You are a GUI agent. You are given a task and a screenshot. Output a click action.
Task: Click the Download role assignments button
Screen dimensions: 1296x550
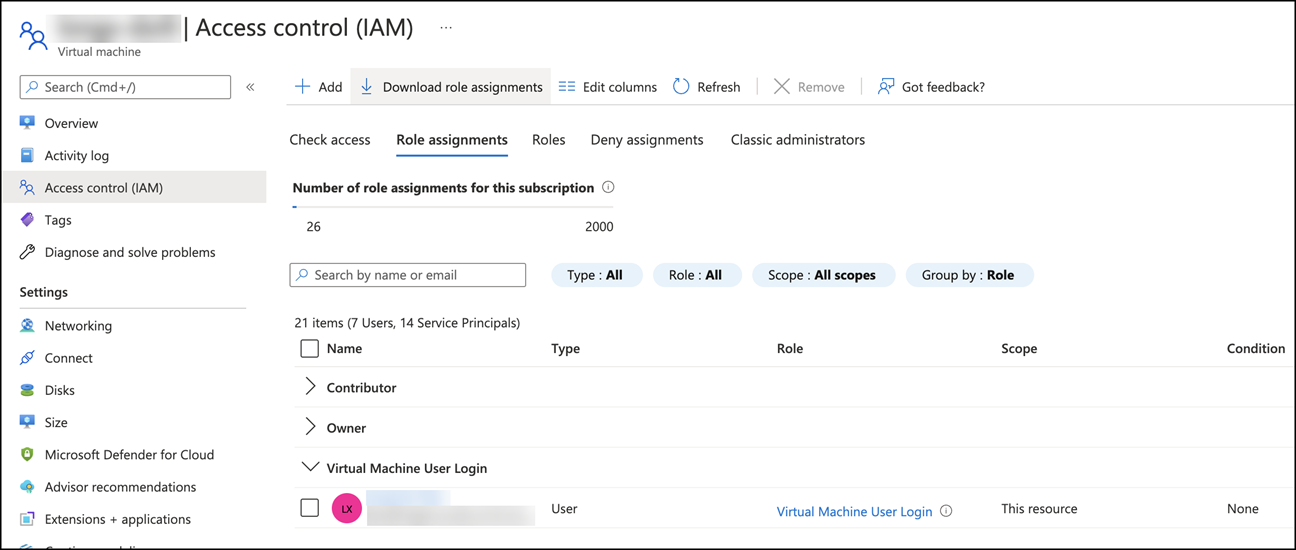point(451,87)
